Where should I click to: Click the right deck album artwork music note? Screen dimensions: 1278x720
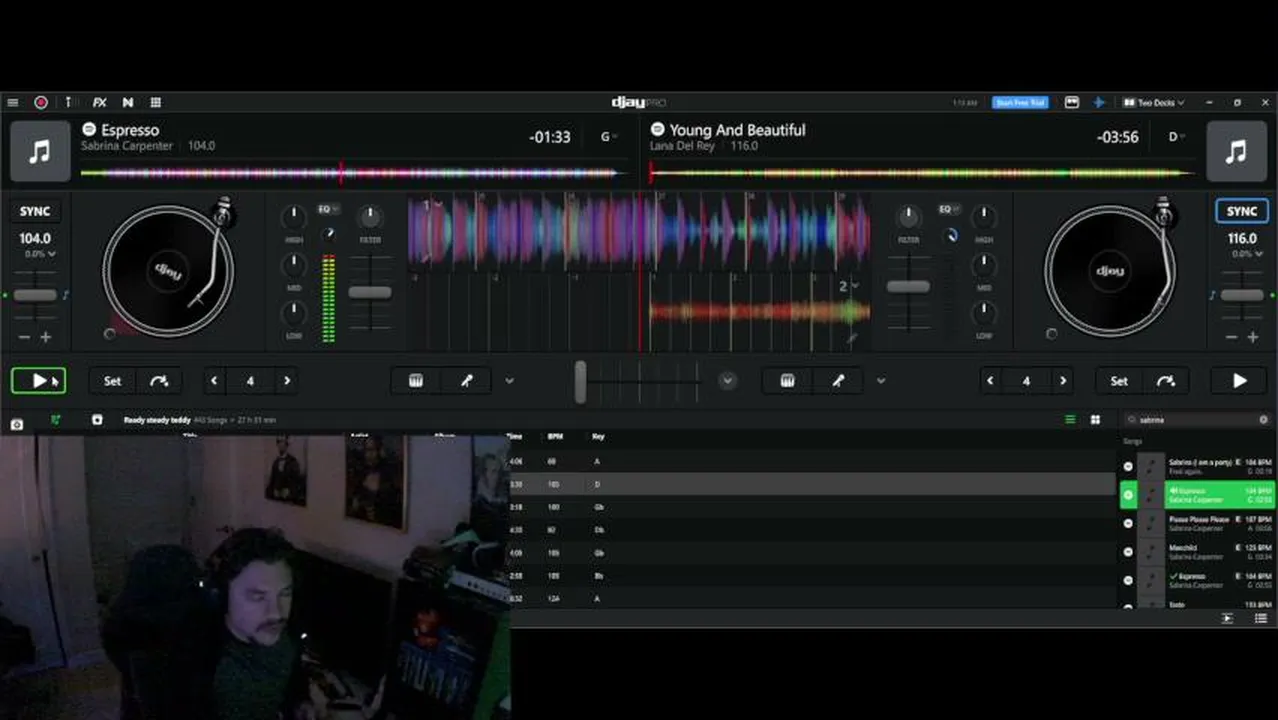pos(1237,151)
